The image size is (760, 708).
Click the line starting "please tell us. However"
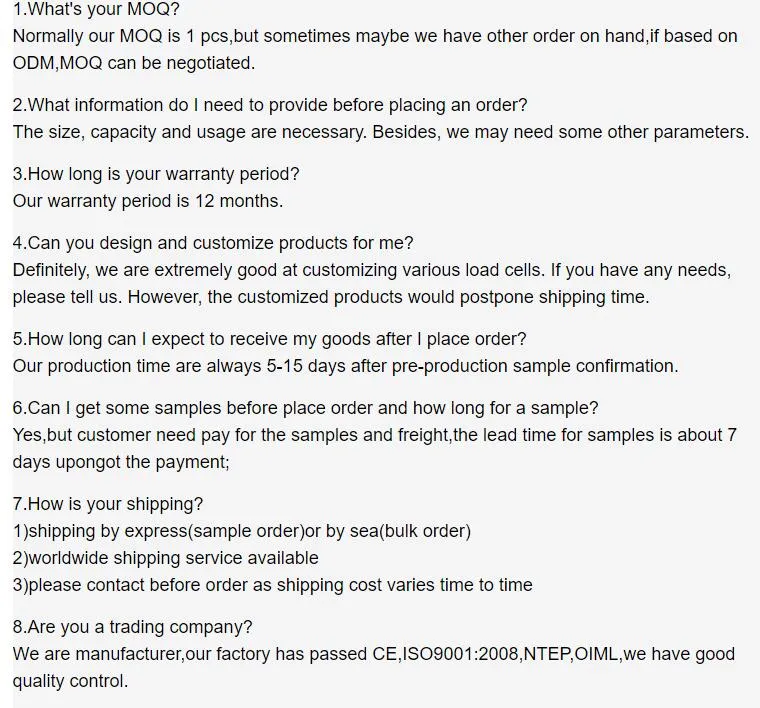point(331,297)
